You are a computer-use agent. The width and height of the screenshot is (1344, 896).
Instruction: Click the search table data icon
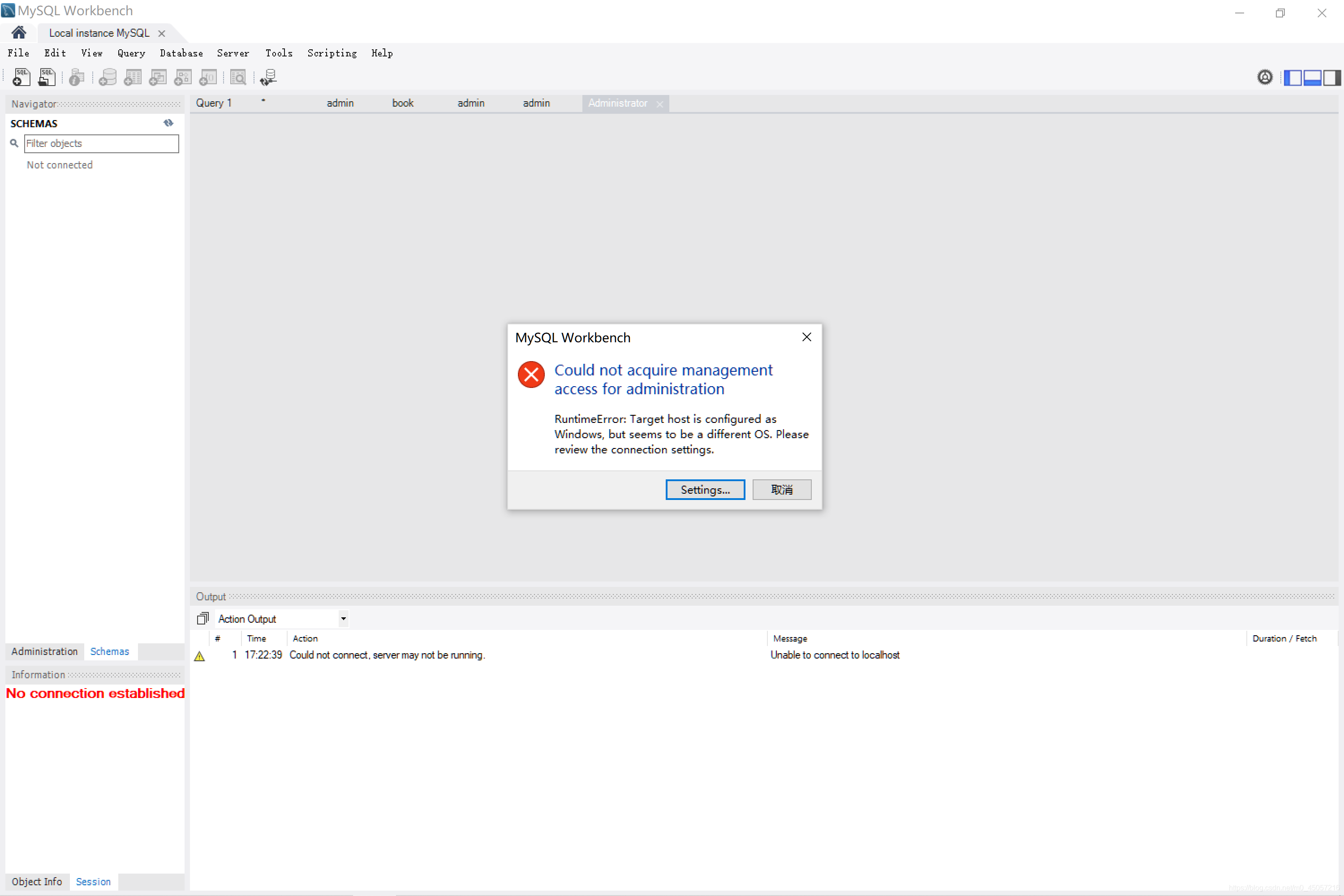(x=238, y=77)
